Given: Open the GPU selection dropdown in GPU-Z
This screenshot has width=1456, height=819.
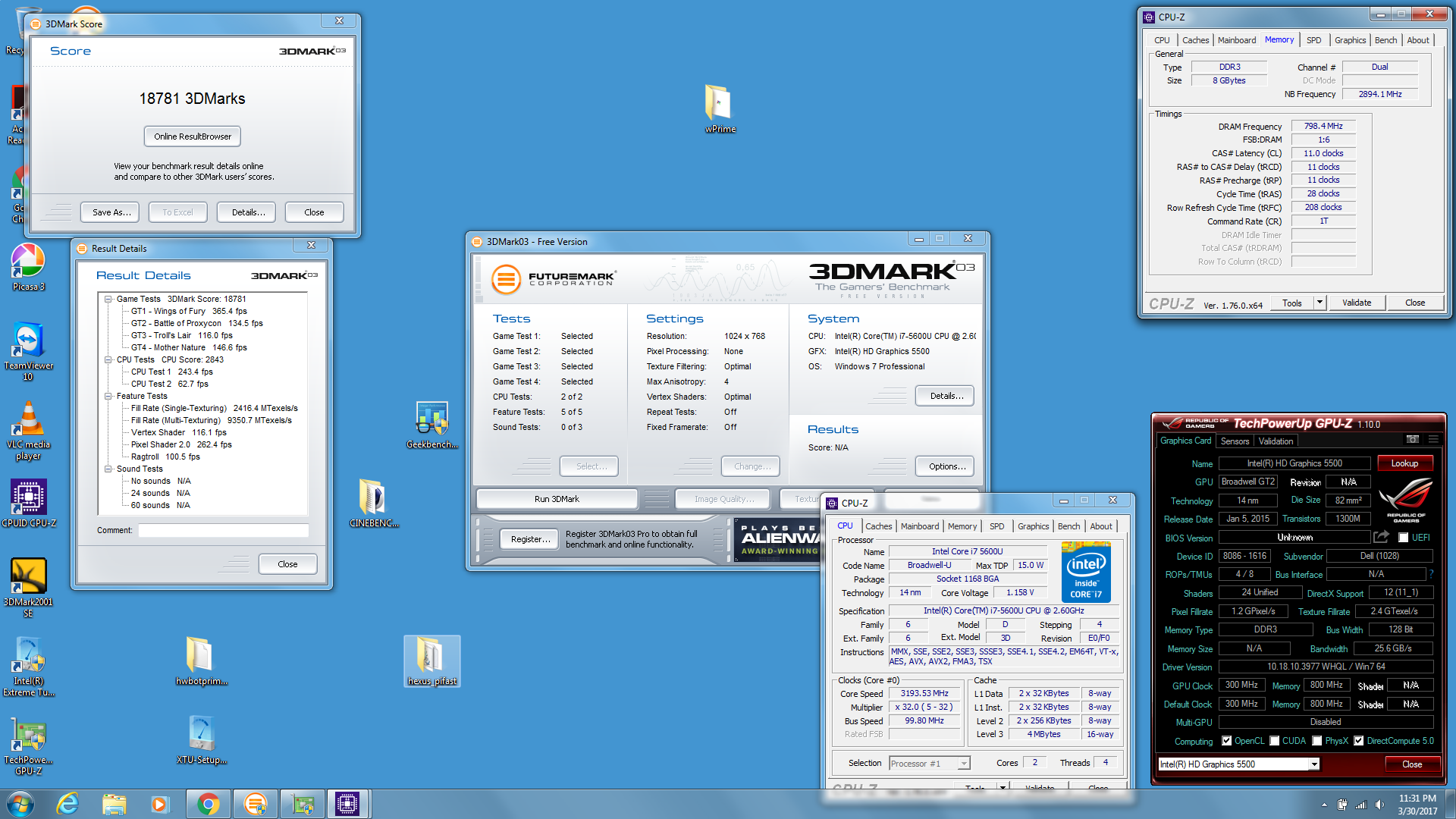Looking at the screenshot, I should pos(1314,764).
